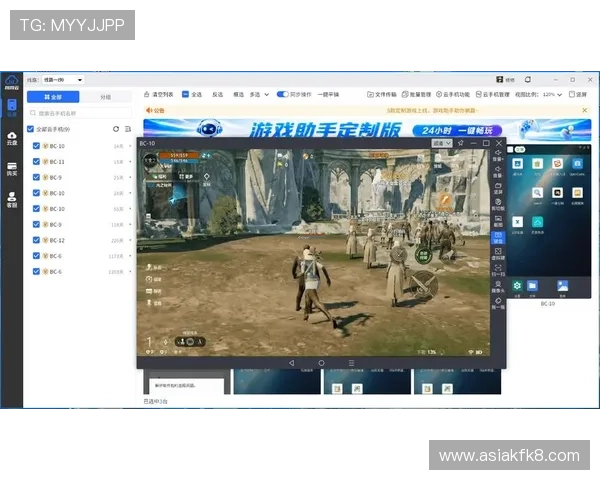The image size is (600, 480).
Task: Open 云手机管理 menu
Action: click(492, 94)
